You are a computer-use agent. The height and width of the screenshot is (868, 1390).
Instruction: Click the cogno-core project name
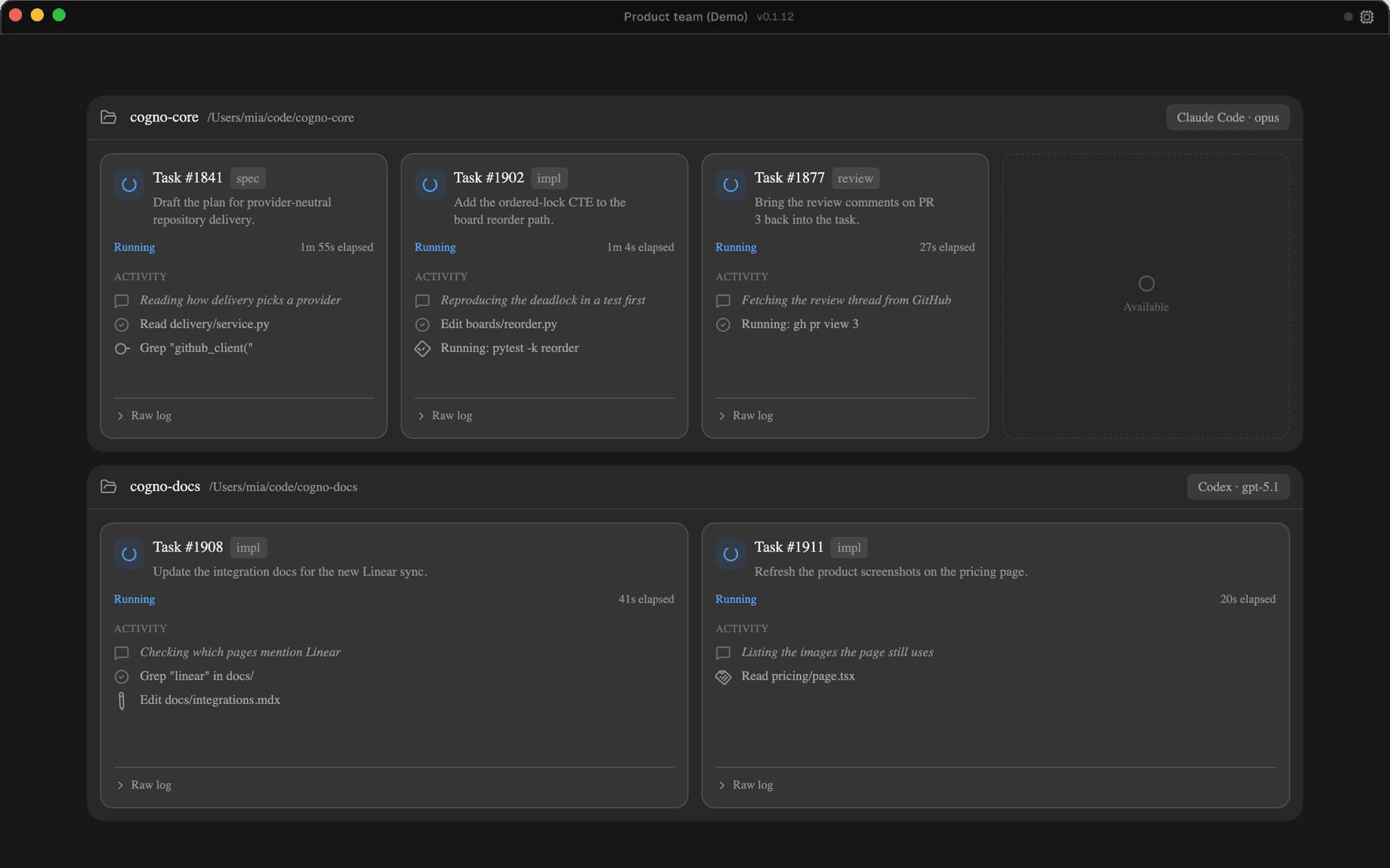[x=164, y=117]
